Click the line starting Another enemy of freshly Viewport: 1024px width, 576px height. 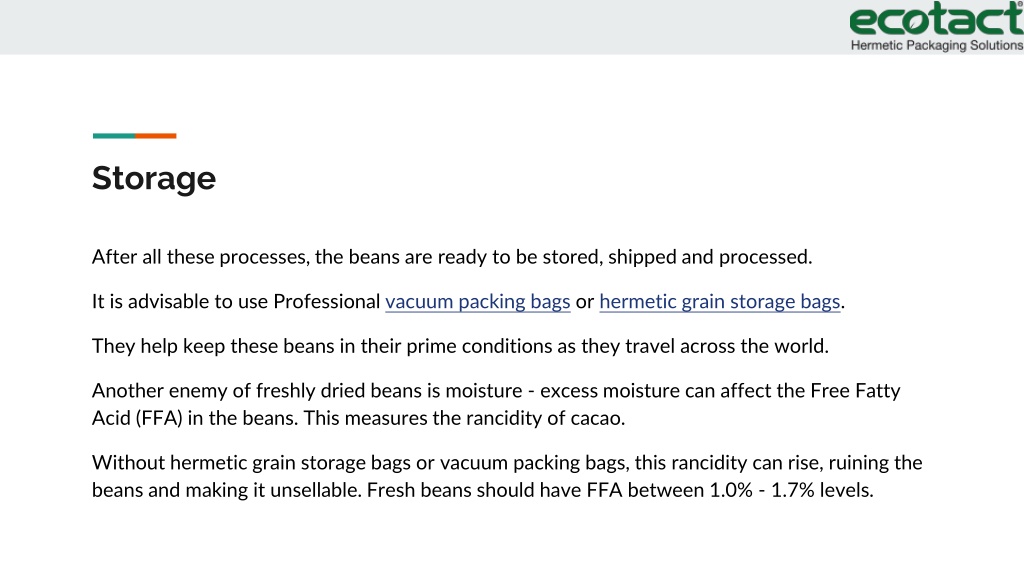coord(496,391)
